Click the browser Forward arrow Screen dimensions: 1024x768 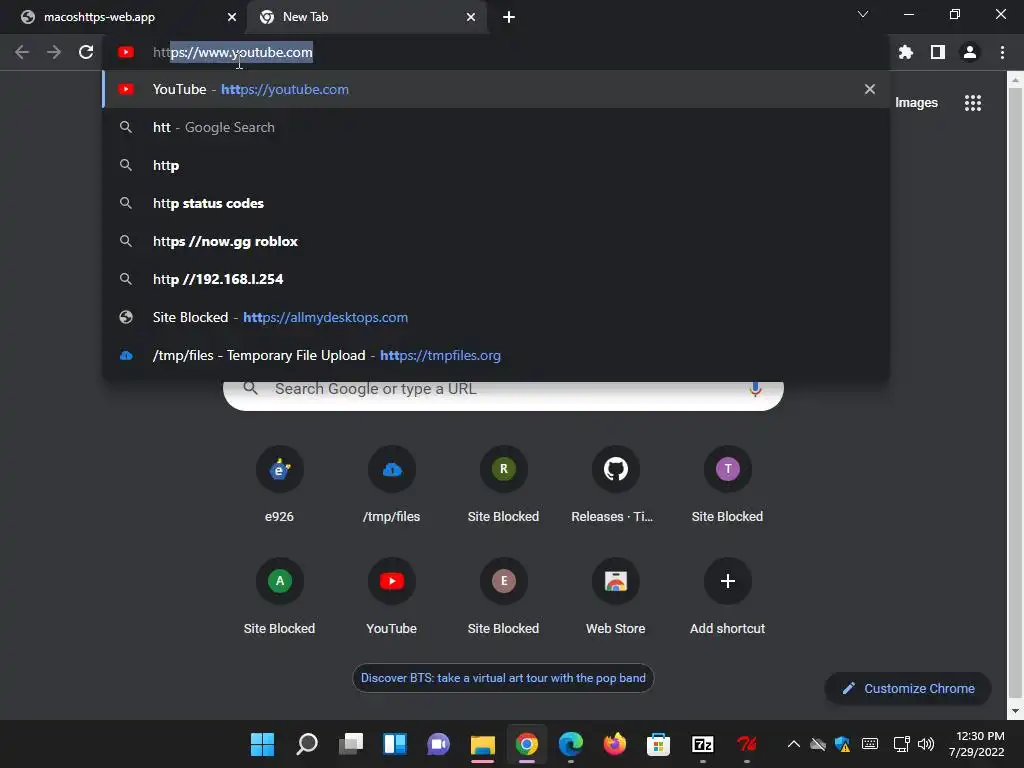(x=54, y=52)
